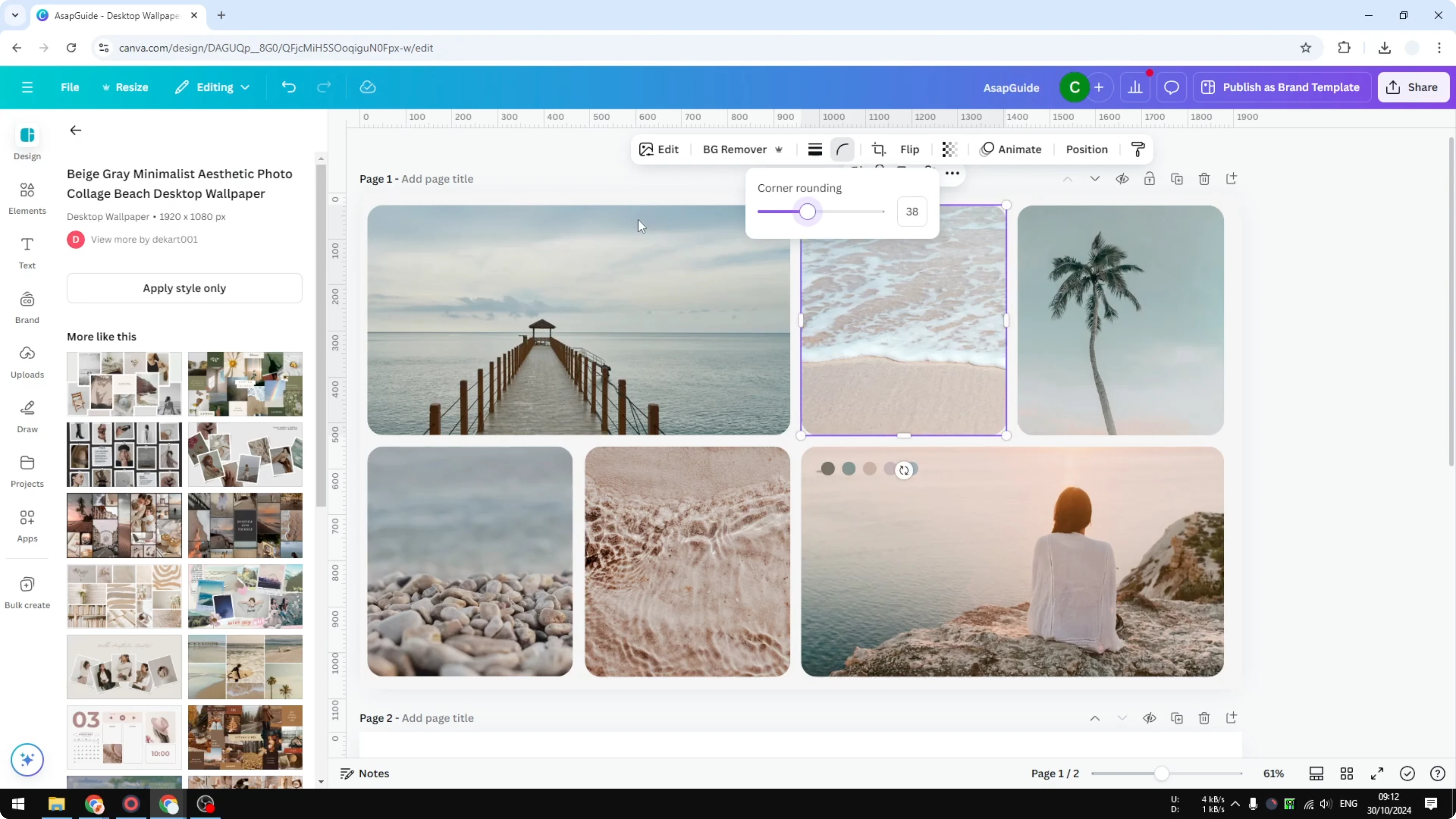Lock Page 1 with the padlock icon
This screenshot has width=1456, height=819.
tap(1150, 178)
